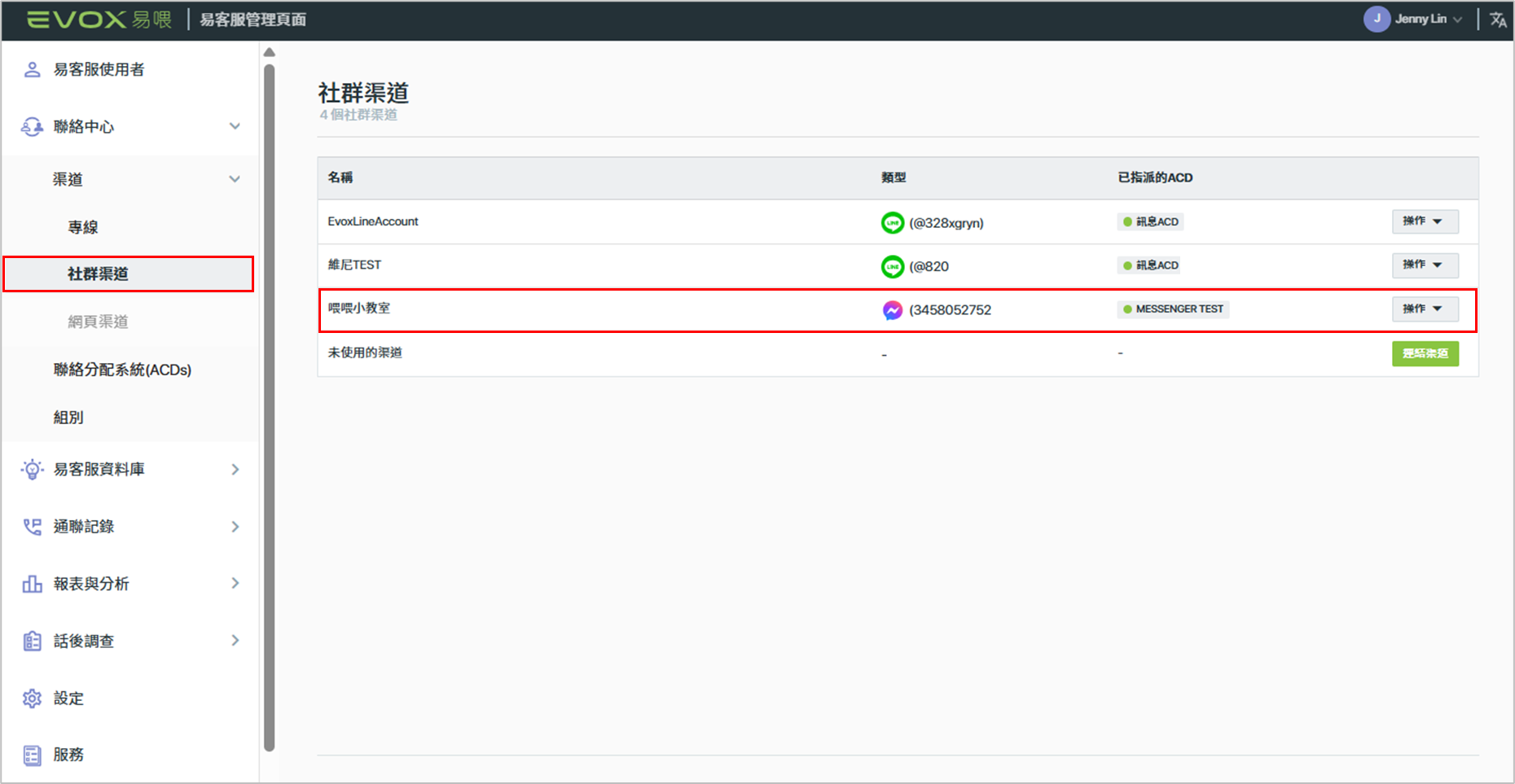
Task: Click the 通聯記錄 phone icon
Action: point(32,527)
